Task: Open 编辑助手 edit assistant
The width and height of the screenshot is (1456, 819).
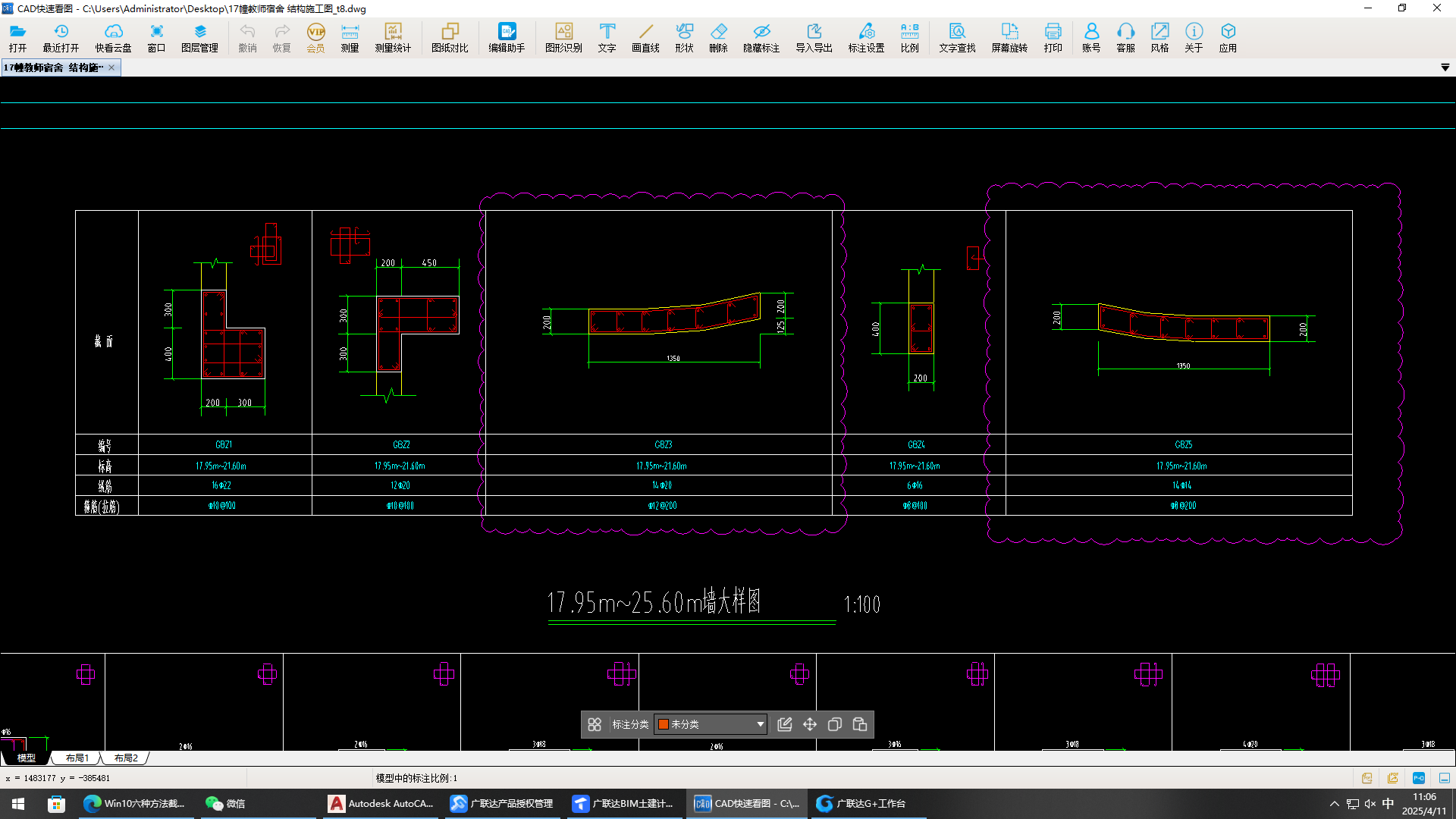Action: point(507,37)
